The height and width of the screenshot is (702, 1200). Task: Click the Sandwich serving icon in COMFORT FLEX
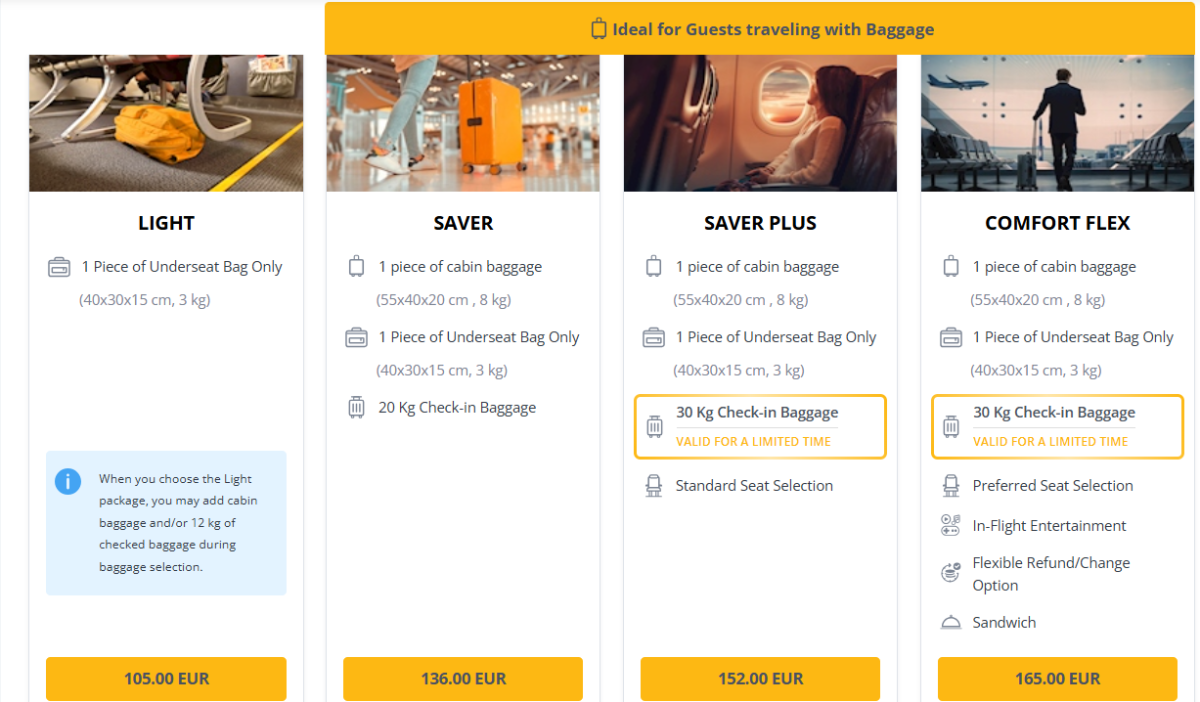(x=951, y=621)
